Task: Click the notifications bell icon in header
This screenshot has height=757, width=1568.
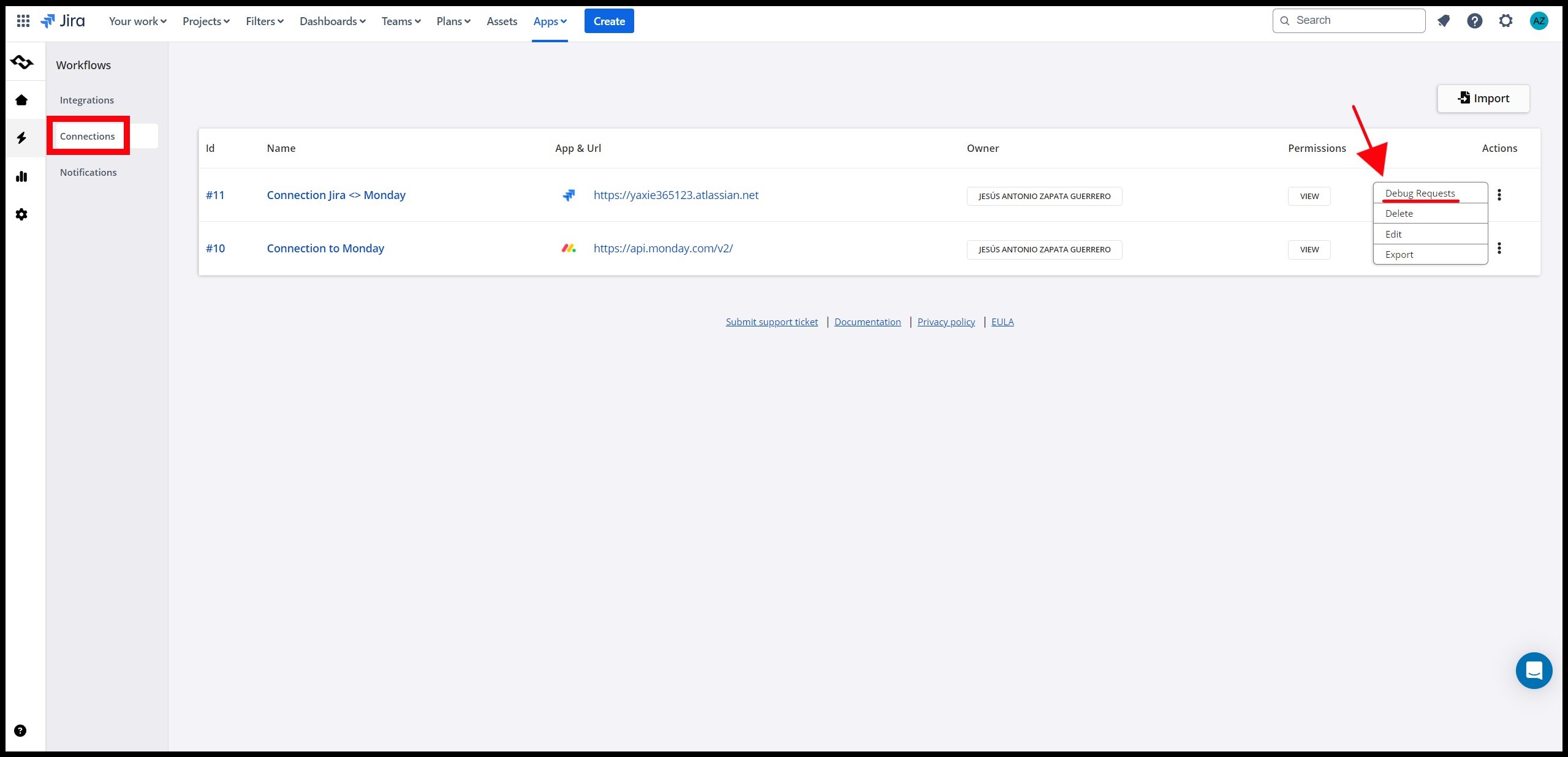Action: click(1444, 21)
